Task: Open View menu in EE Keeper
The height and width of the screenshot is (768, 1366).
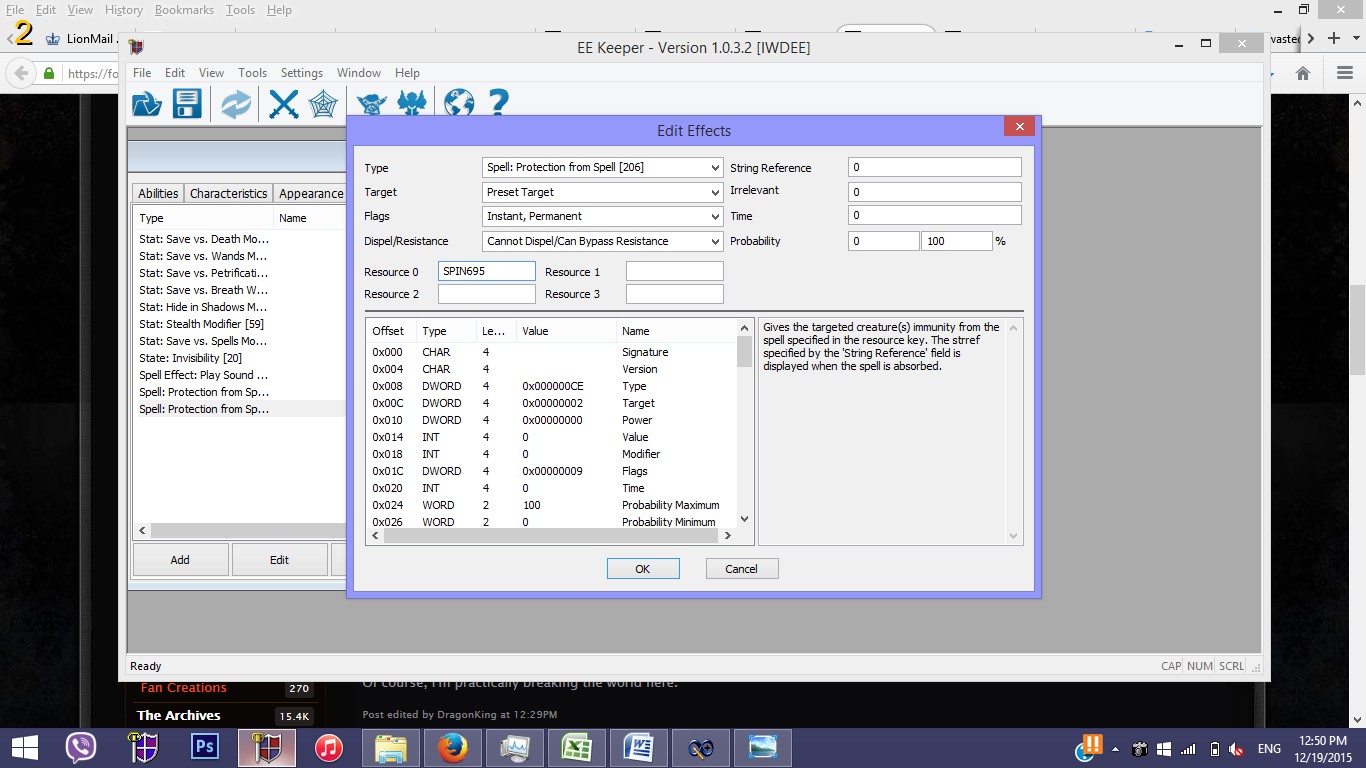Action: pos(211,73)
